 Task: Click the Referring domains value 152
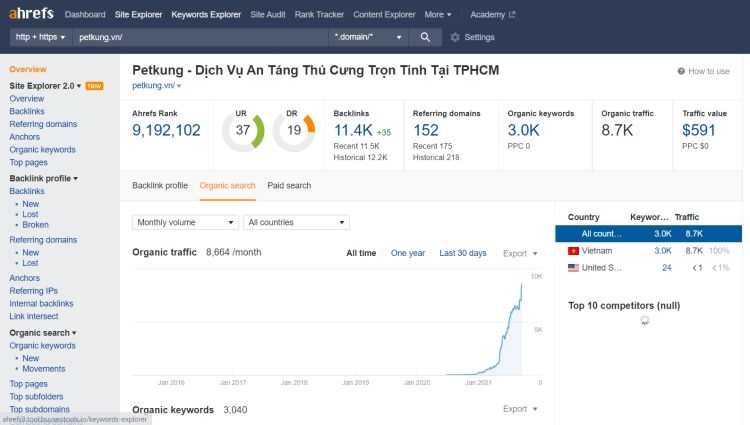[x=426, y=130]
